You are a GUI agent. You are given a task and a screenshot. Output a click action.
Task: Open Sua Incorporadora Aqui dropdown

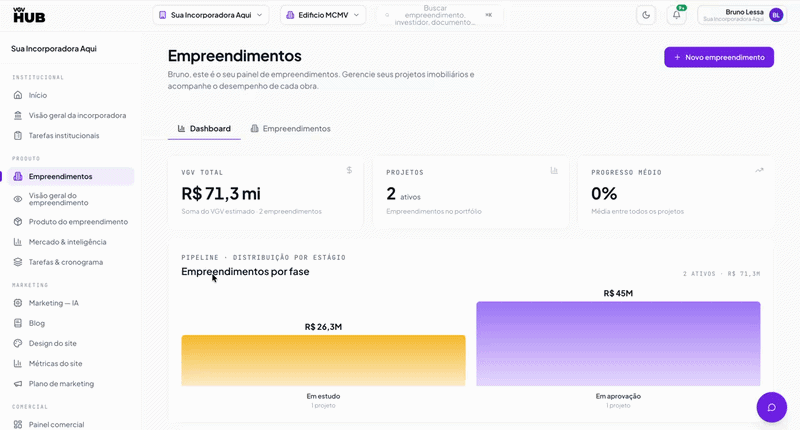click(x=211, y=15)
